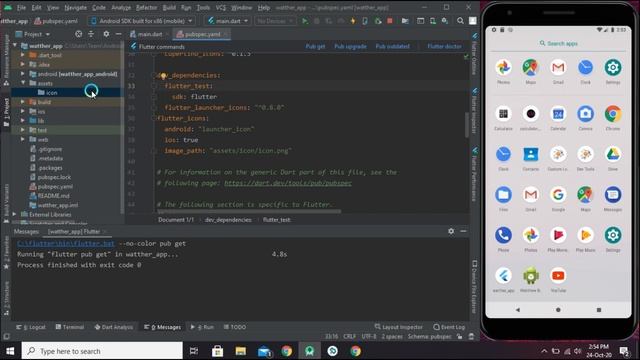
Task: Collapse the assets folder
Action: click(x=23, y=83)
